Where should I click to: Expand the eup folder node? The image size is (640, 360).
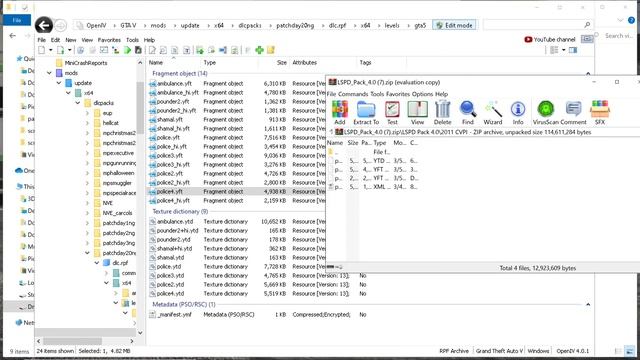click(87, 113)
